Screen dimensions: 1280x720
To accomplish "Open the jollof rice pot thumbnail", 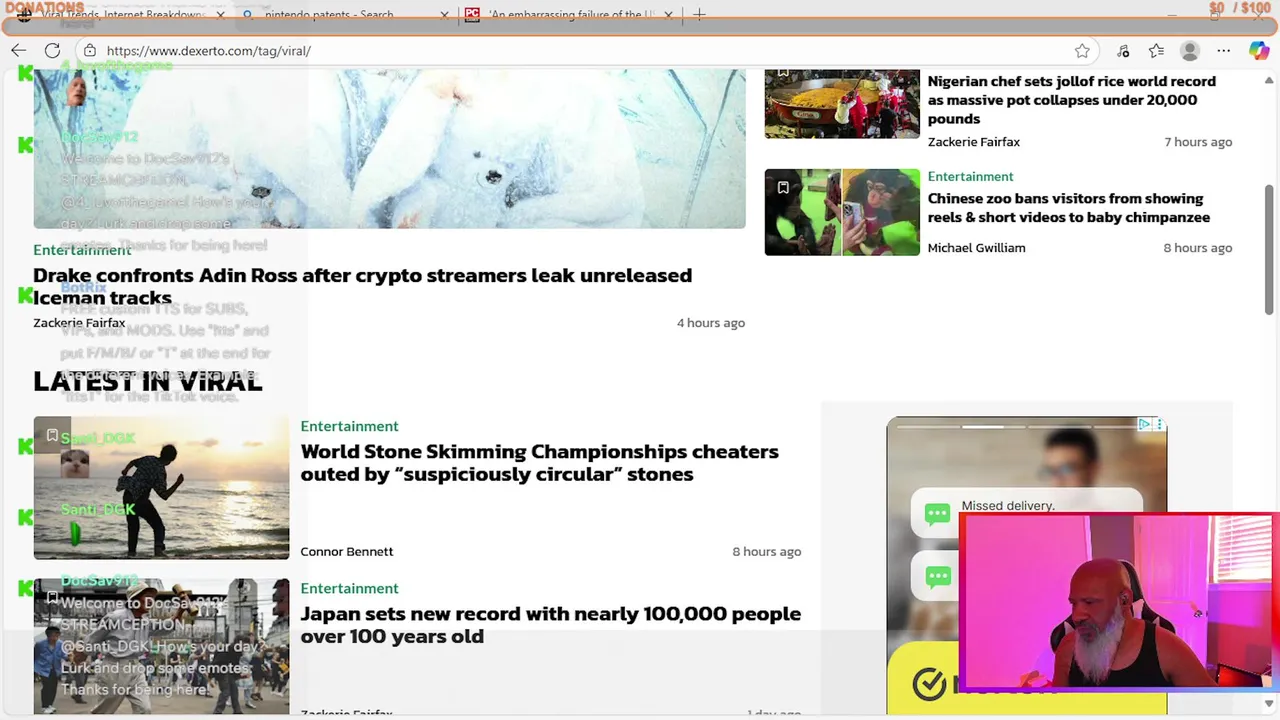I will coord(842,104).
